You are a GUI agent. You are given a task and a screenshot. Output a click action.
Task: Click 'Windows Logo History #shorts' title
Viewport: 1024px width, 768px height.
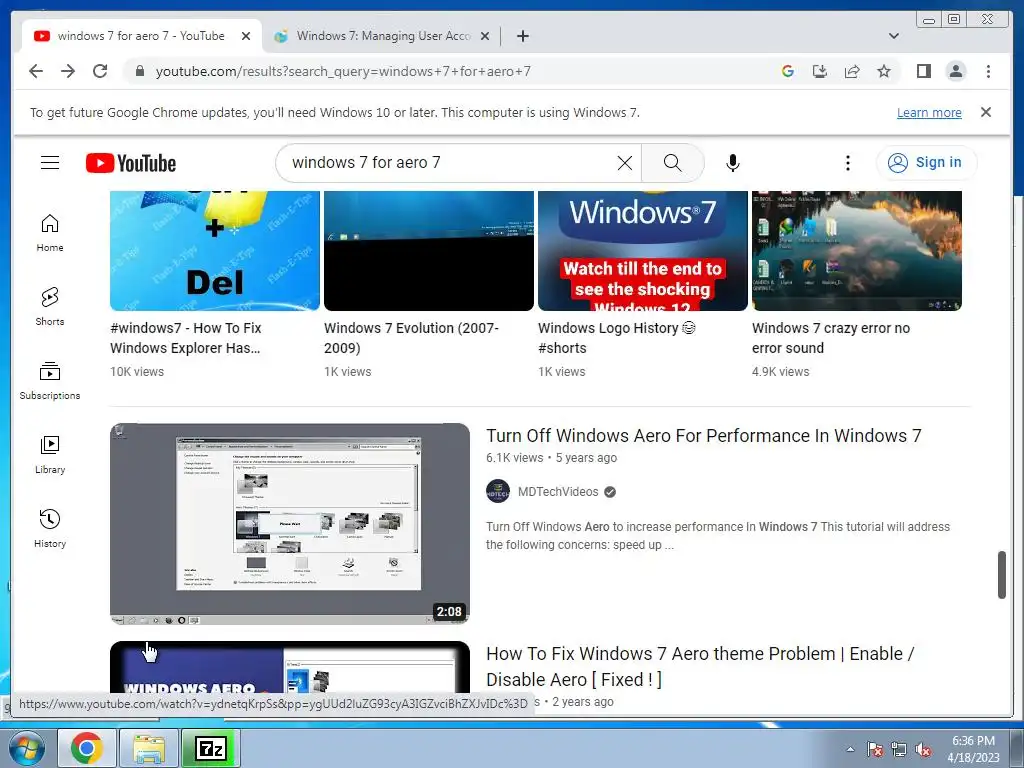point(617,338)
